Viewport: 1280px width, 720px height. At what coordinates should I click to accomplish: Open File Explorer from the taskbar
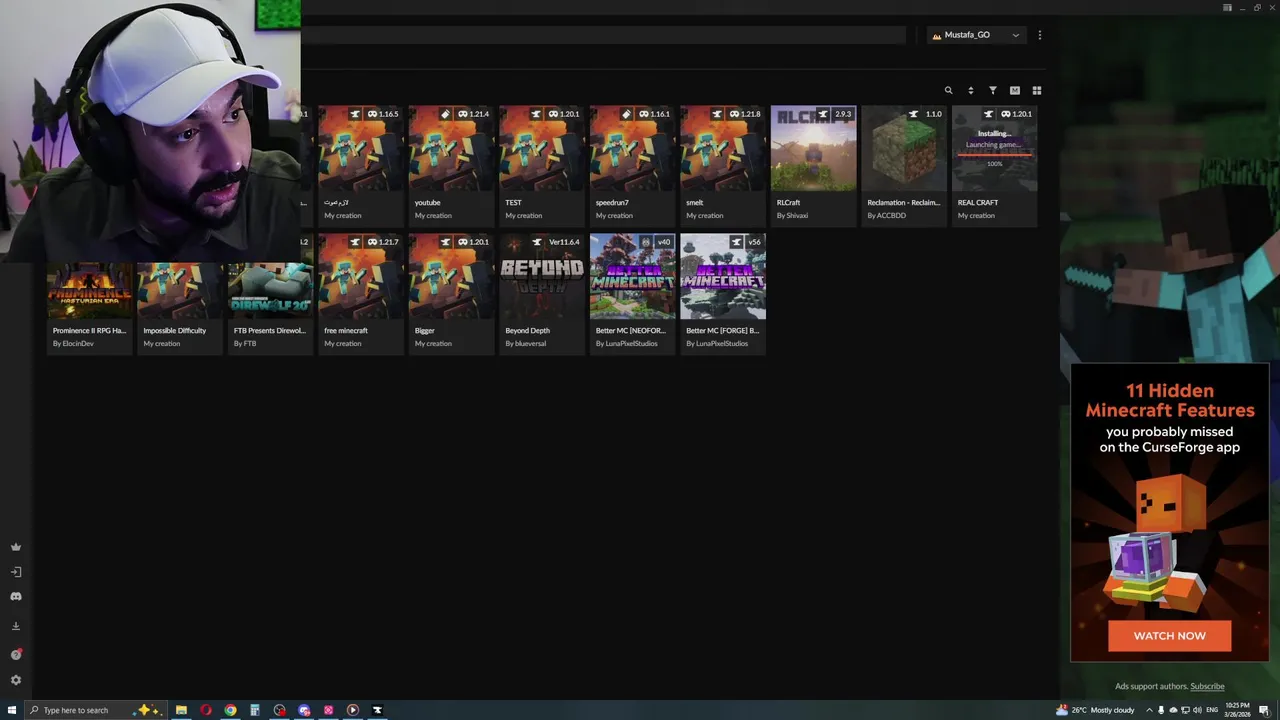(x=181, y=710)
